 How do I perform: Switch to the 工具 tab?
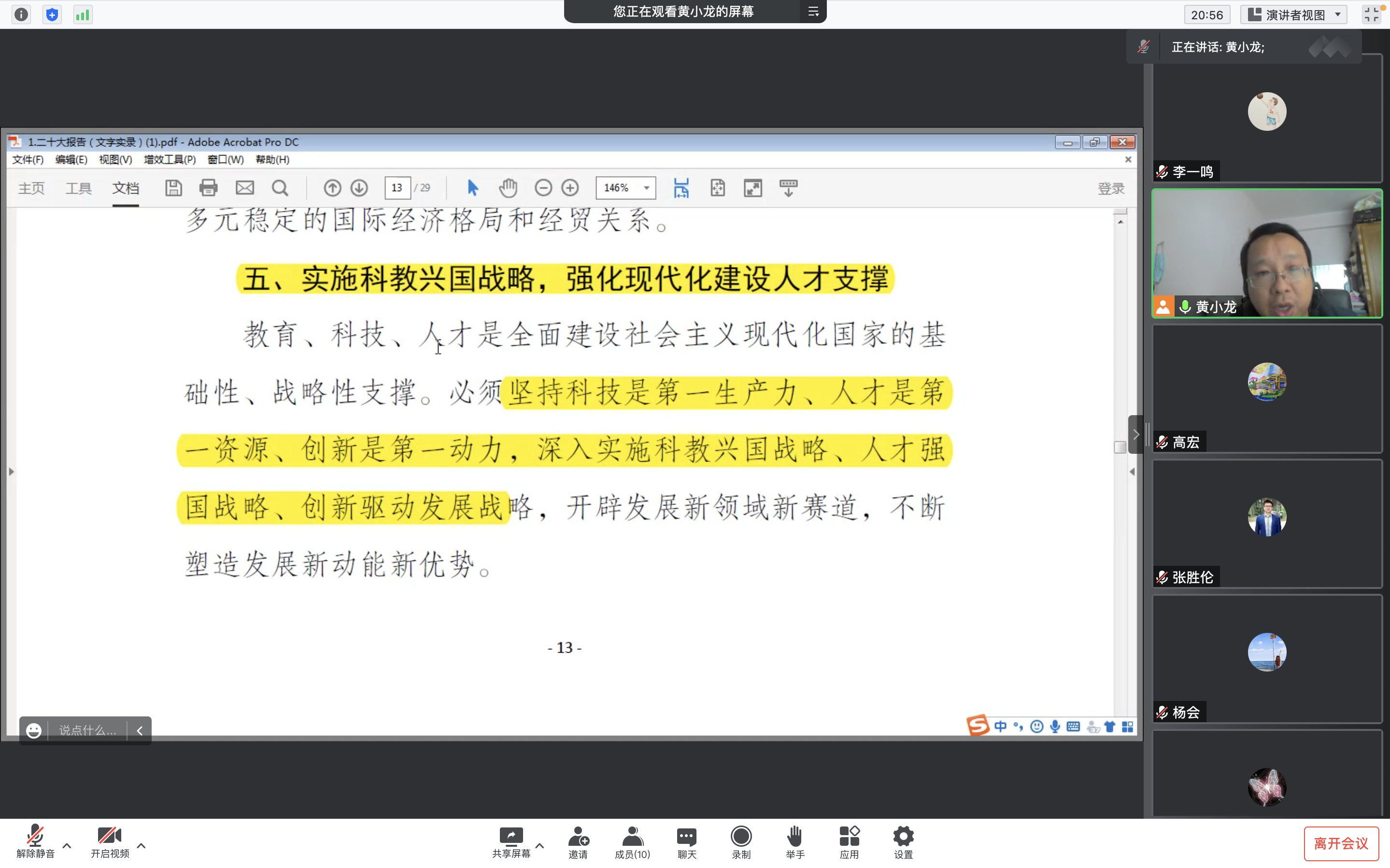(x=79, y=188)
